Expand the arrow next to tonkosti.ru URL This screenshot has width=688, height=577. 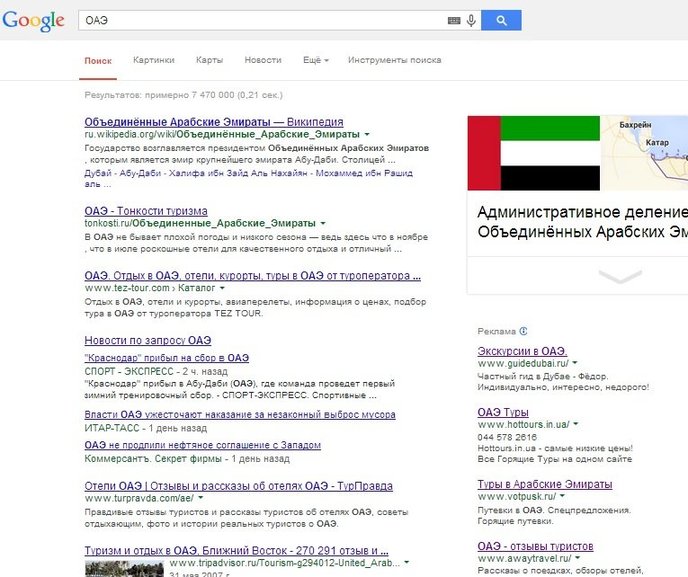pyautogui.click(x=322, y=223)
